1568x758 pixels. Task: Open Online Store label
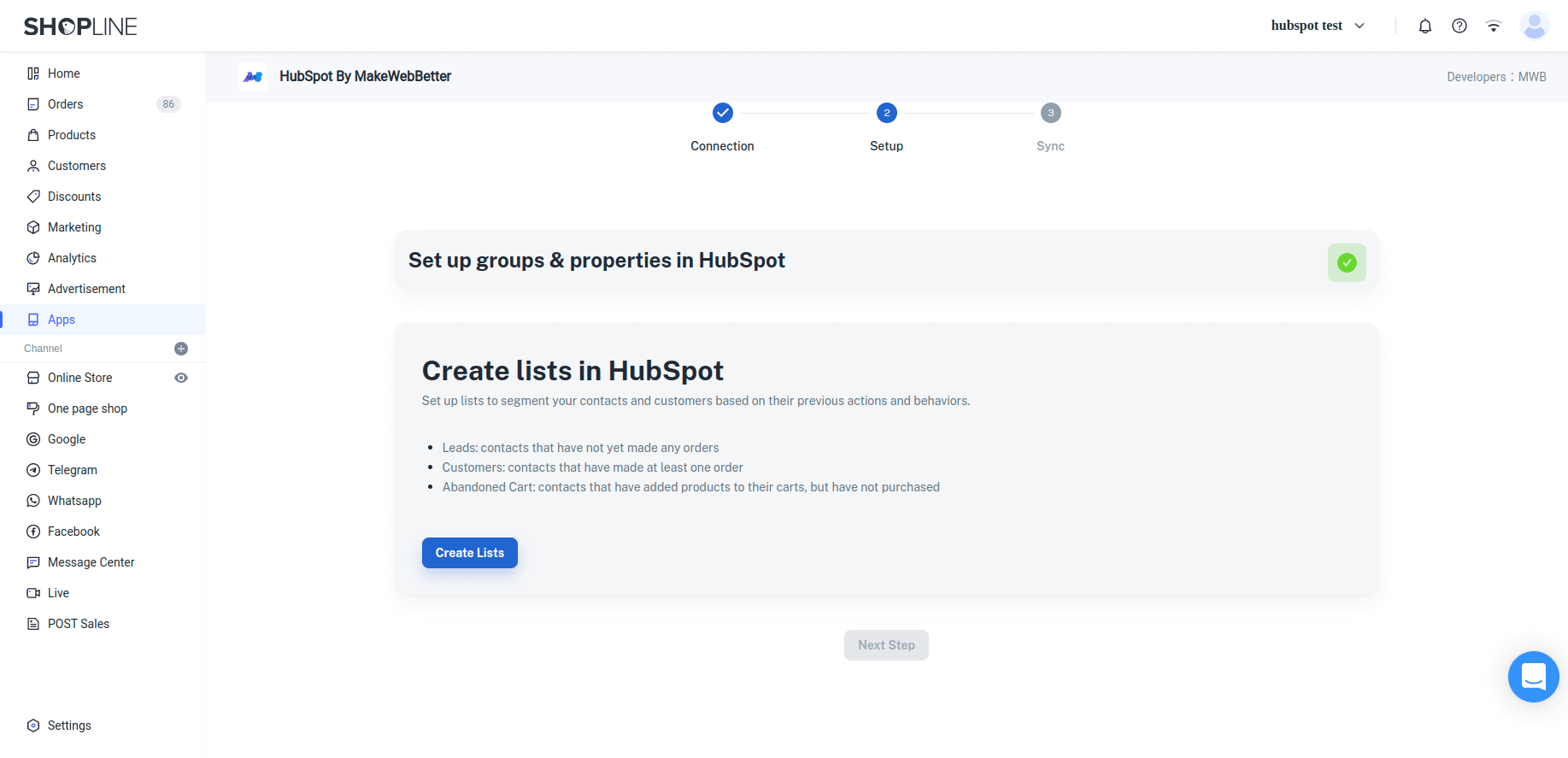(80, 378)
